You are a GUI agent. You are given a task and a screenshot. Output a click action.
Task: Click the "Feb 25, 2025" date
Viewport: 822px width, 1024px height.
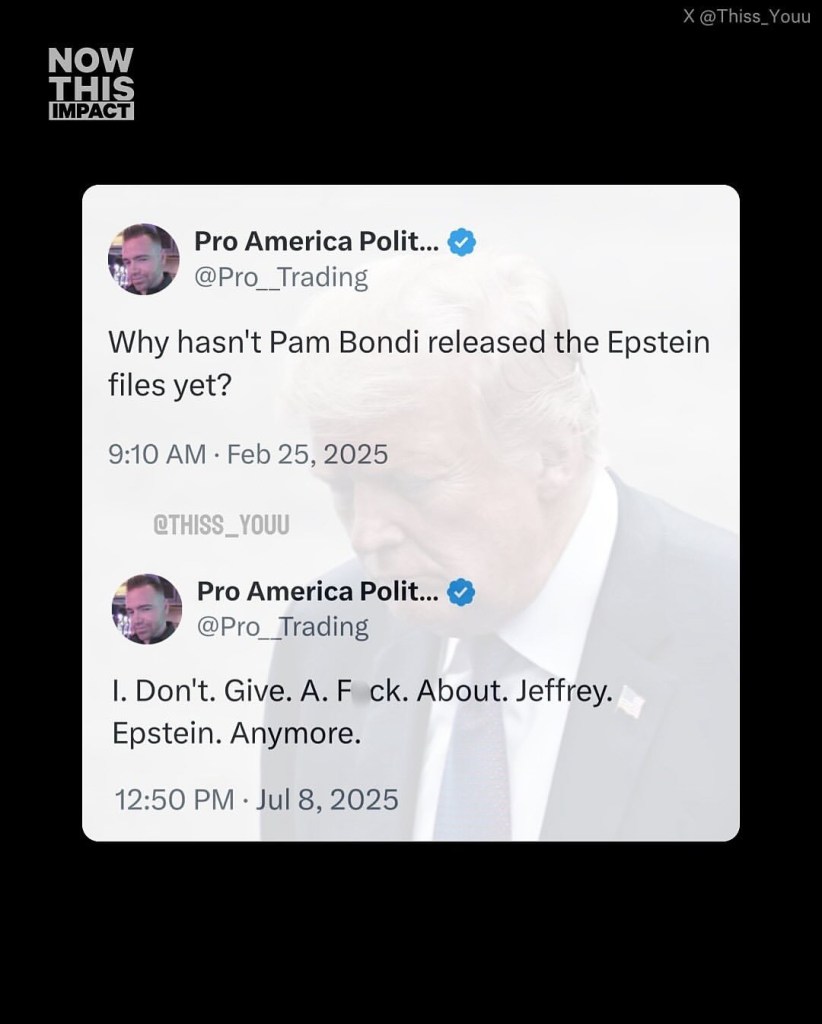tap(307, 454)
